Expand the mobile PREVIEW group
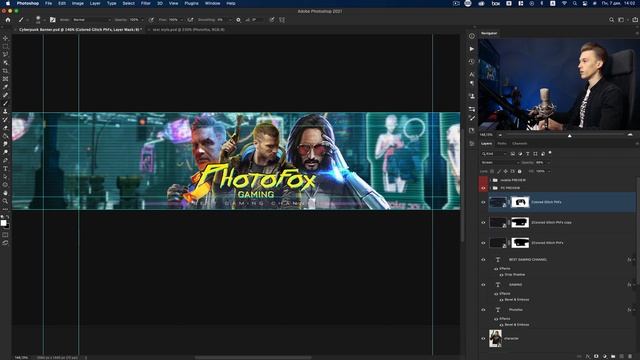This screenshot has height=360, width=640. click(x=490, y=180)
